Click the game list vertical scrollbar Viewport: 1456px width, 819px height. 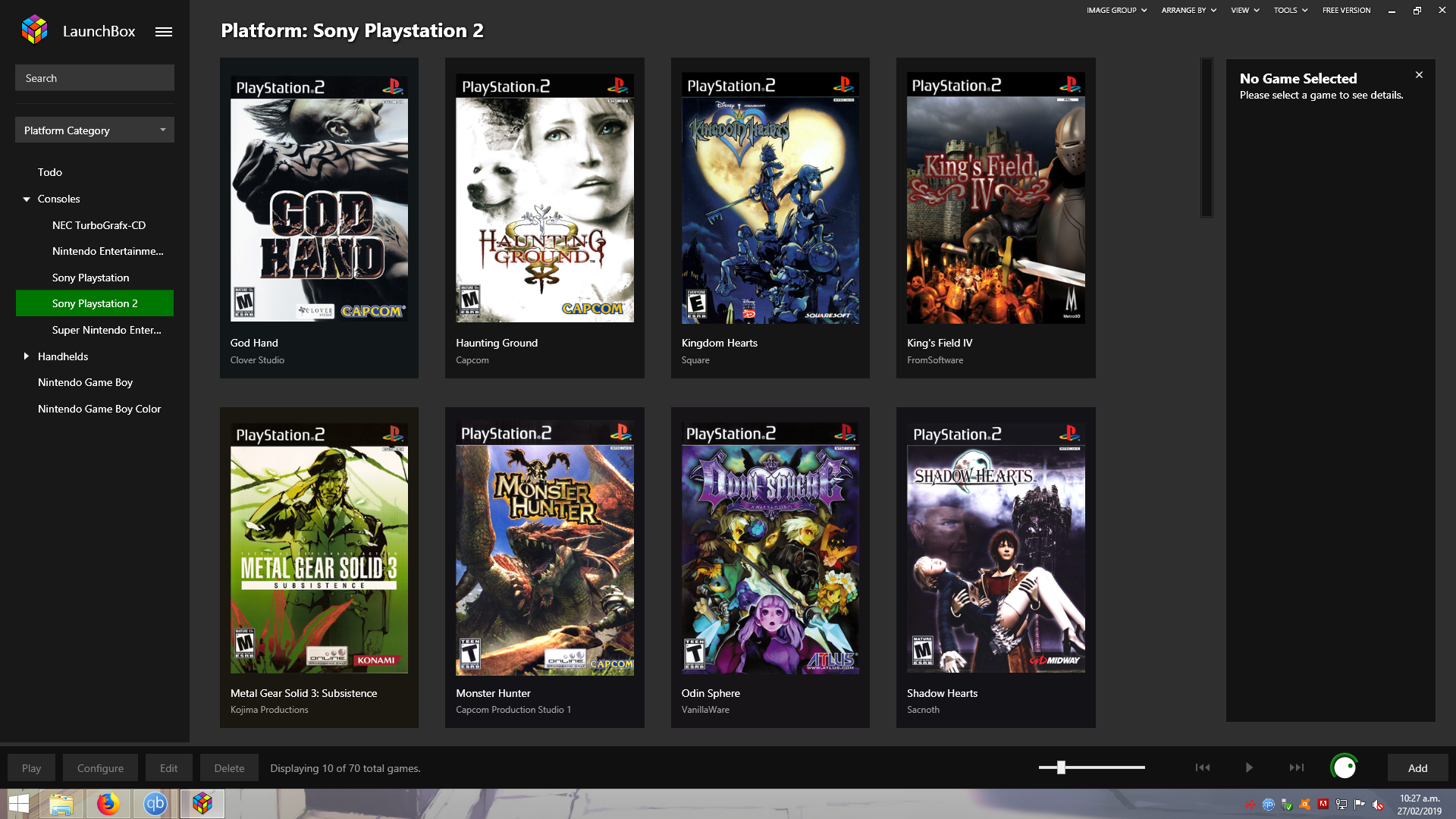pos(1207,138)
